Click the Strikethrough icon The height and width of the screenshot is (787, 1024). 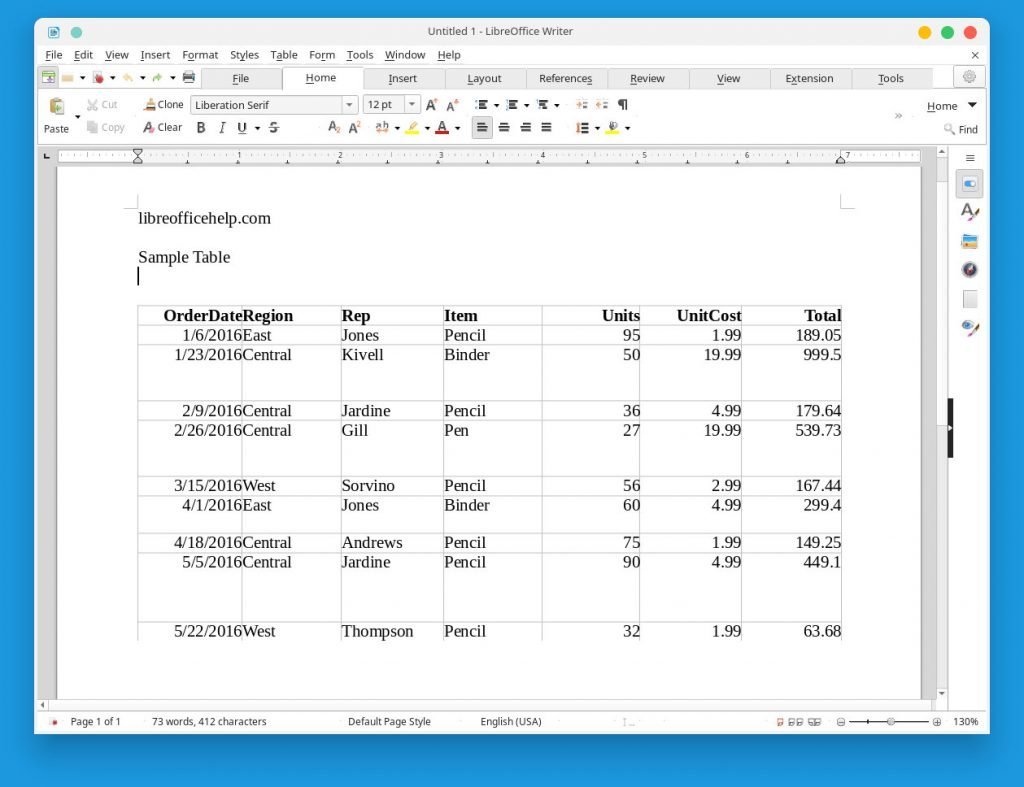tap(274, 127)
